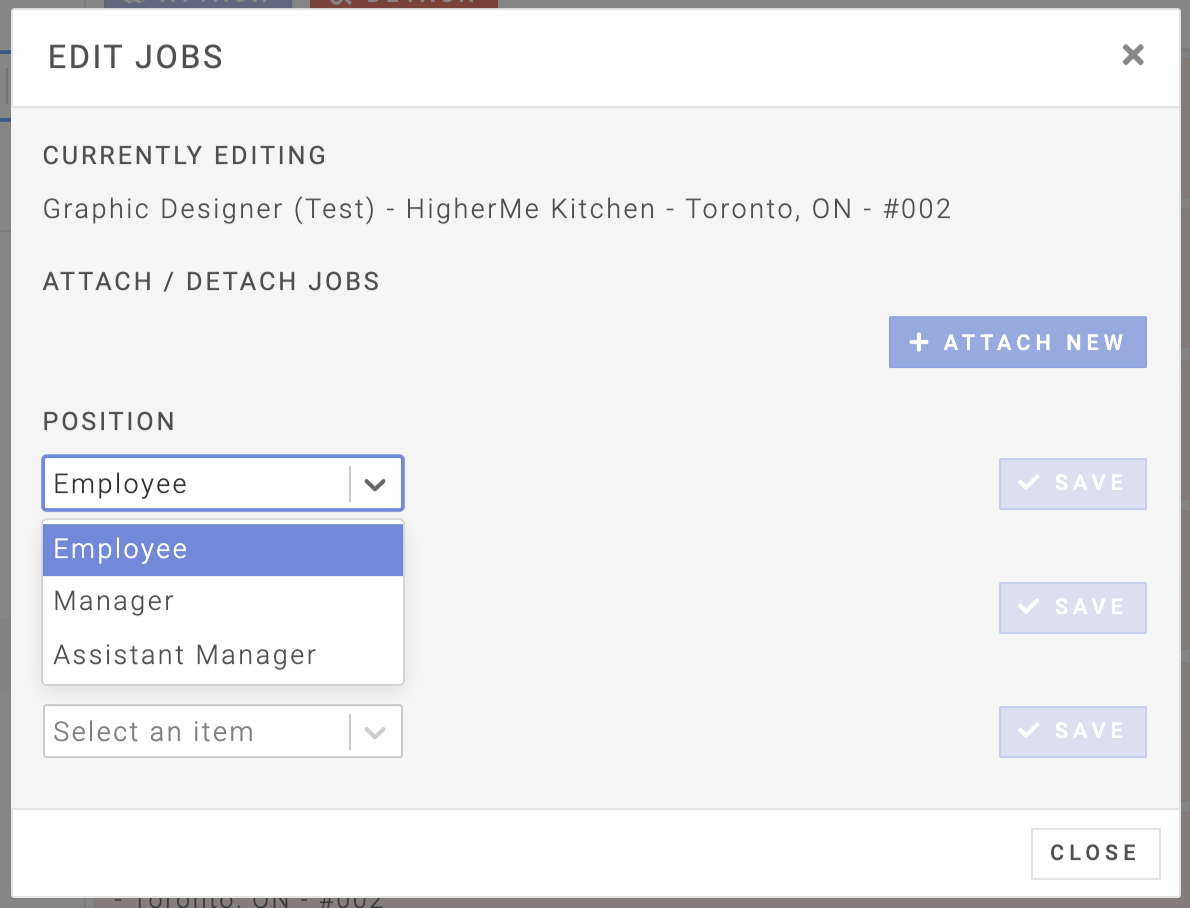
Task: Click the checkmark icon on the middle Save button
Action: point(1028,607)
